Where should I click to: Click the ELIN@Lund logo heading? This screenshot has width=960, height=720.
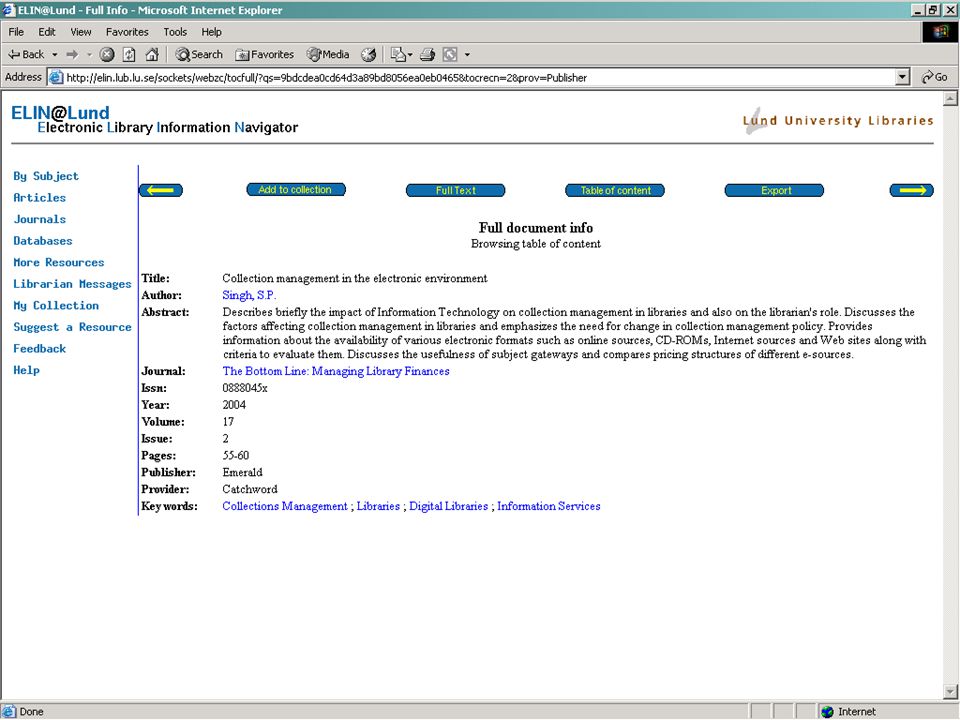point(61,113)
